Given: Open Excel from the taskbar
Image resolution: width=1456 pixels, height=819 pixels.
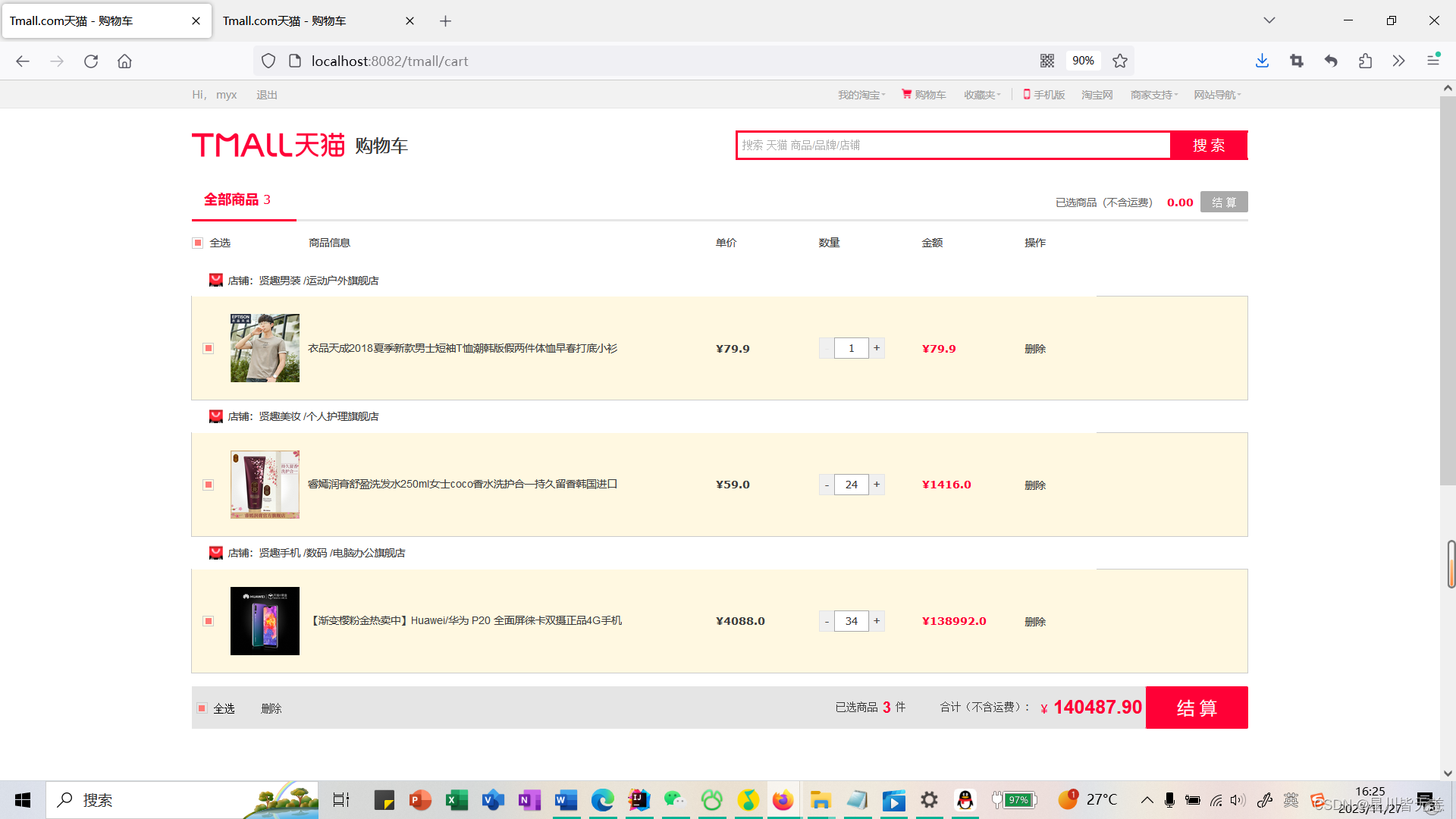Looking at the screenshot, I should click(x=457, y=800).
